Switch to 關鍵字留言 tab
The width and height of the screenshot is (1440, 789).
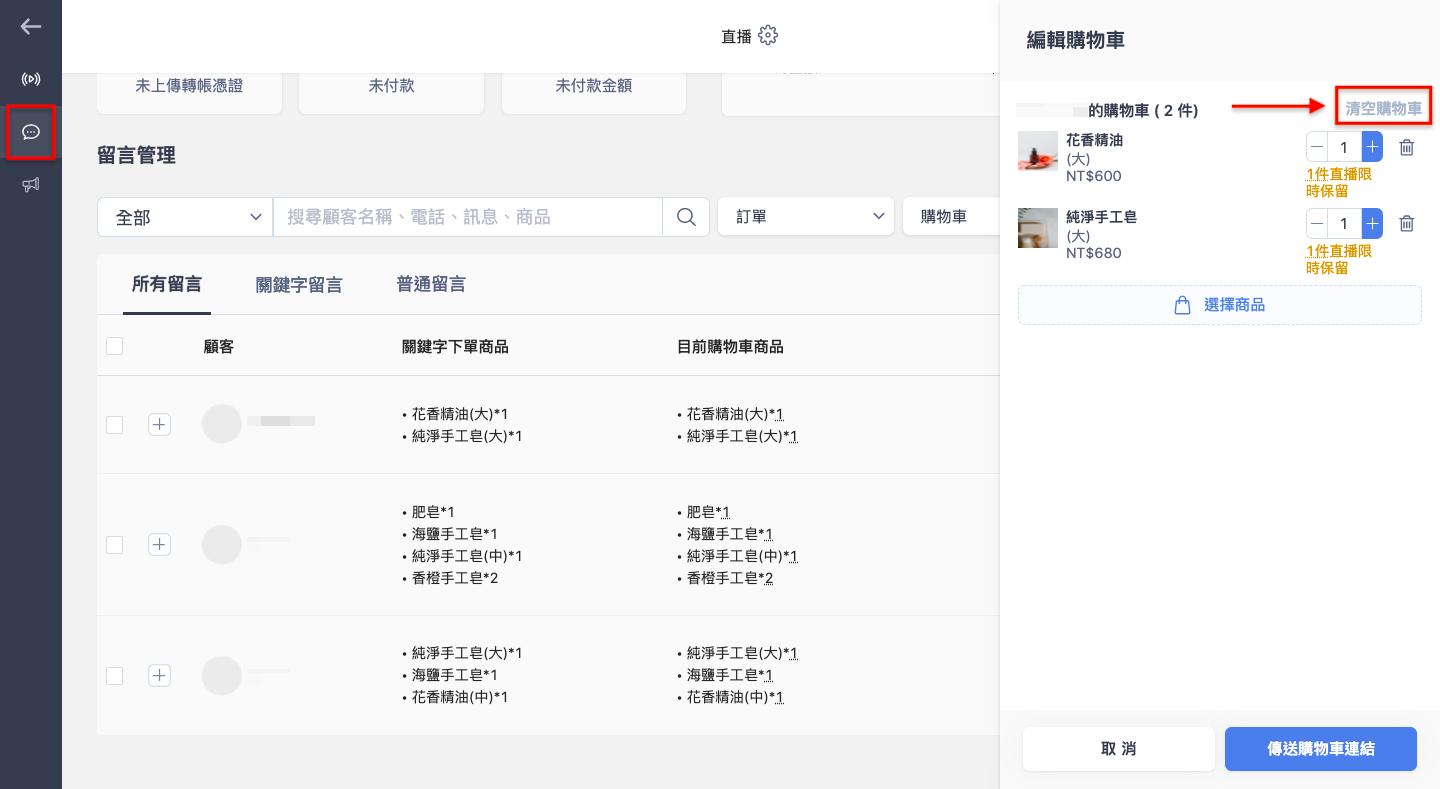[x=299, y=285]
